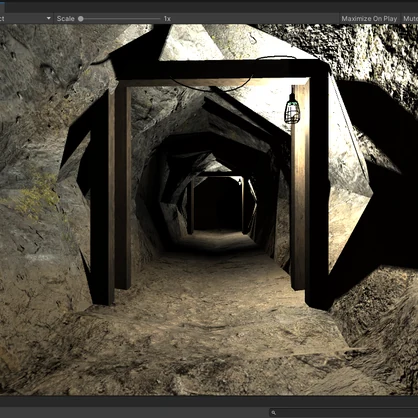Click the 1x scale value
Image resolution: width=418 pixels, height=418 pixels.
167,19
